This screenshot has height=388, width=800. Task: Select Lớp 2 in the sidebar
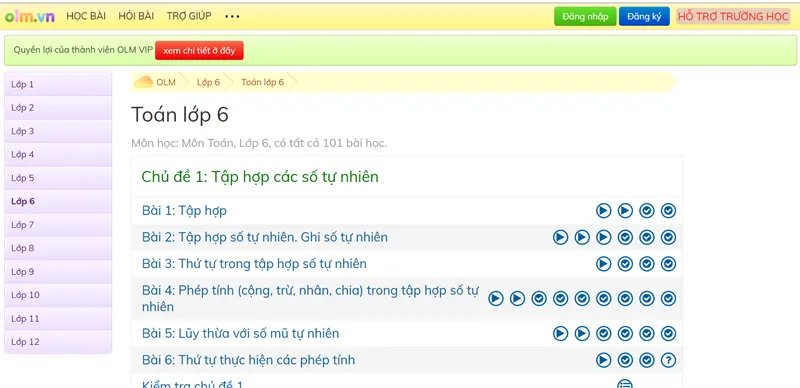[x=58, y=108]
